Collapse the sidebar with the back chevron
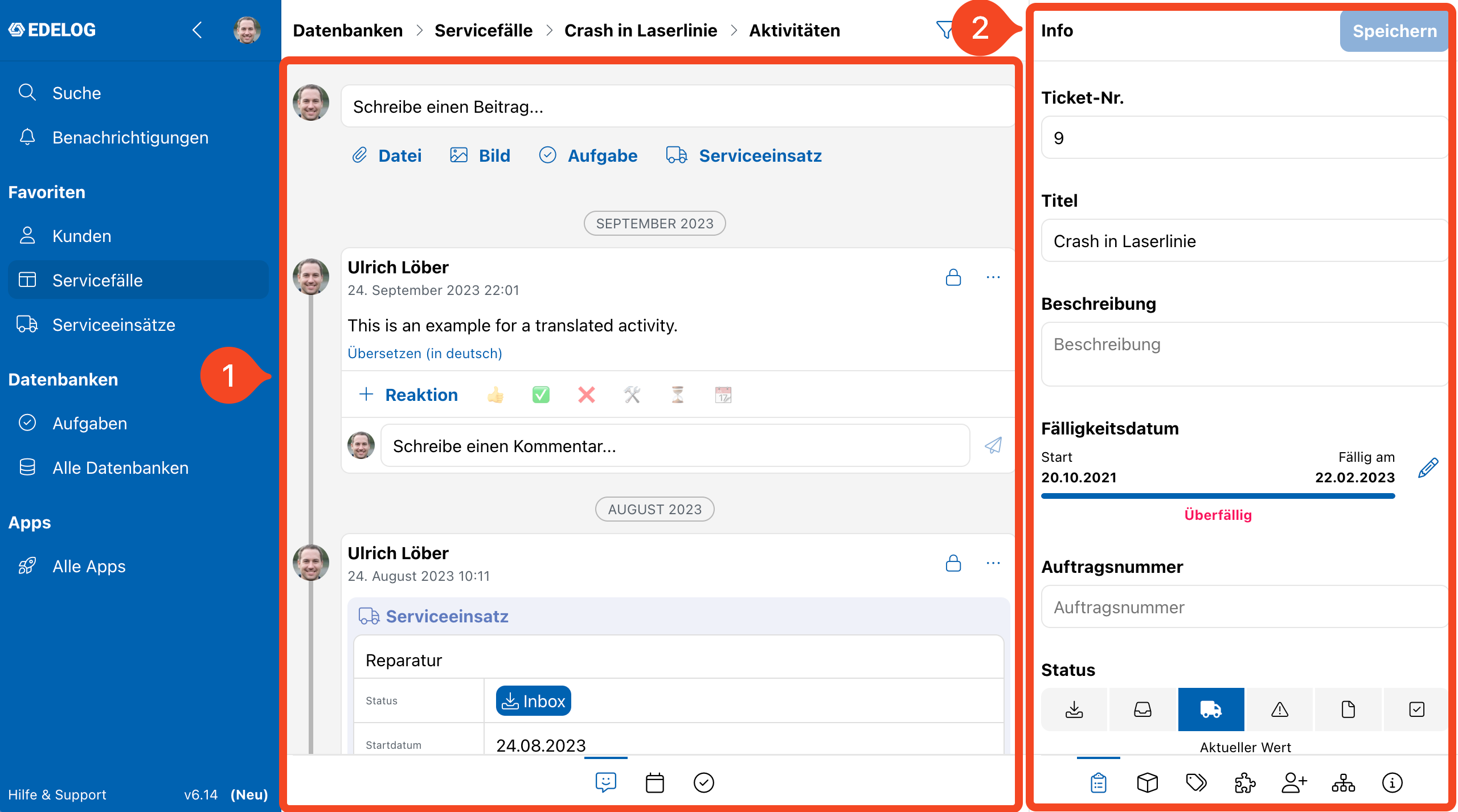Viewport: 1458px width, 812px height. click(x=197, y=30)
